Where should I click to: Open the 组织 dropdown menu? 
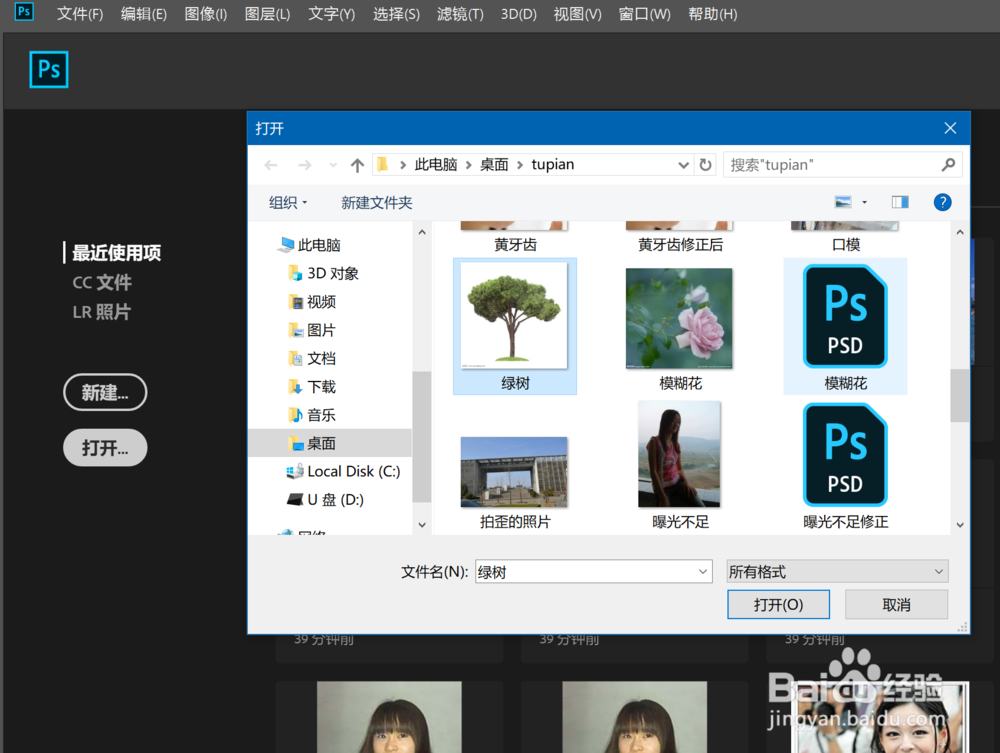(x=288, y=203)
